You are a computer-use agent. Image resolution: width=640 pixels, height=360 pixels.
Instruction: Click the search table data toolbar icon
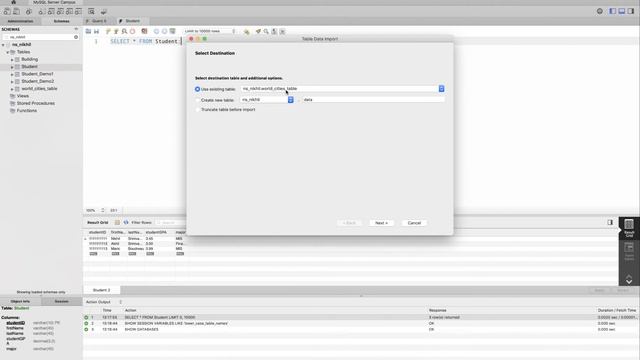(x=91, y=11)
